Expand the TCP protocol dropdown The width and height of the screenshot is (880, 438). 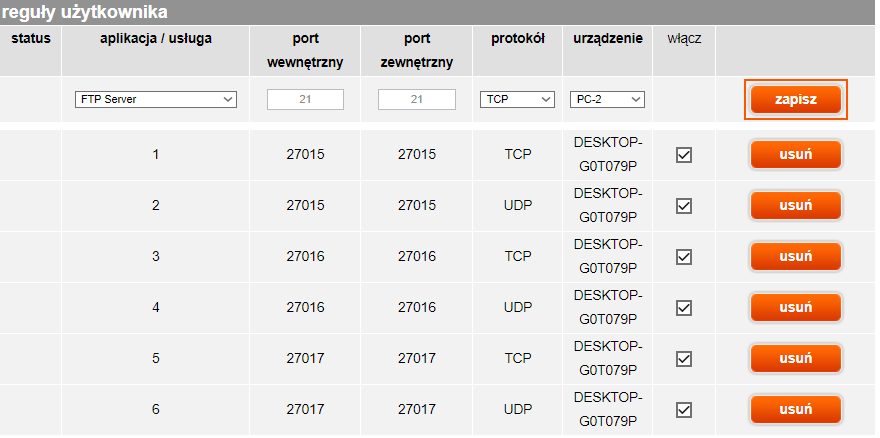[x=517, y=100]
